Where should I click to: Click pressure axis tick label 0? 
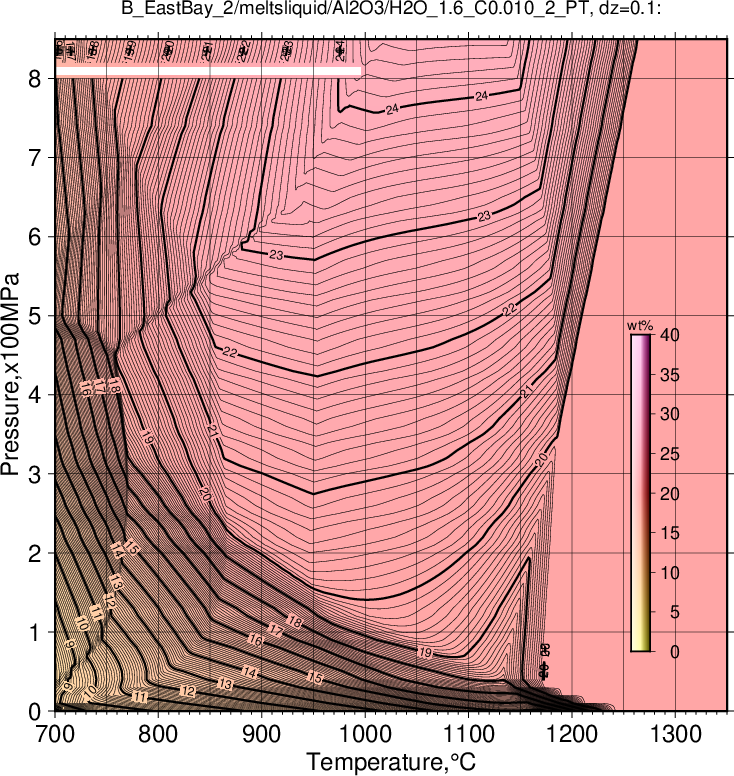[x=34, y=712]
